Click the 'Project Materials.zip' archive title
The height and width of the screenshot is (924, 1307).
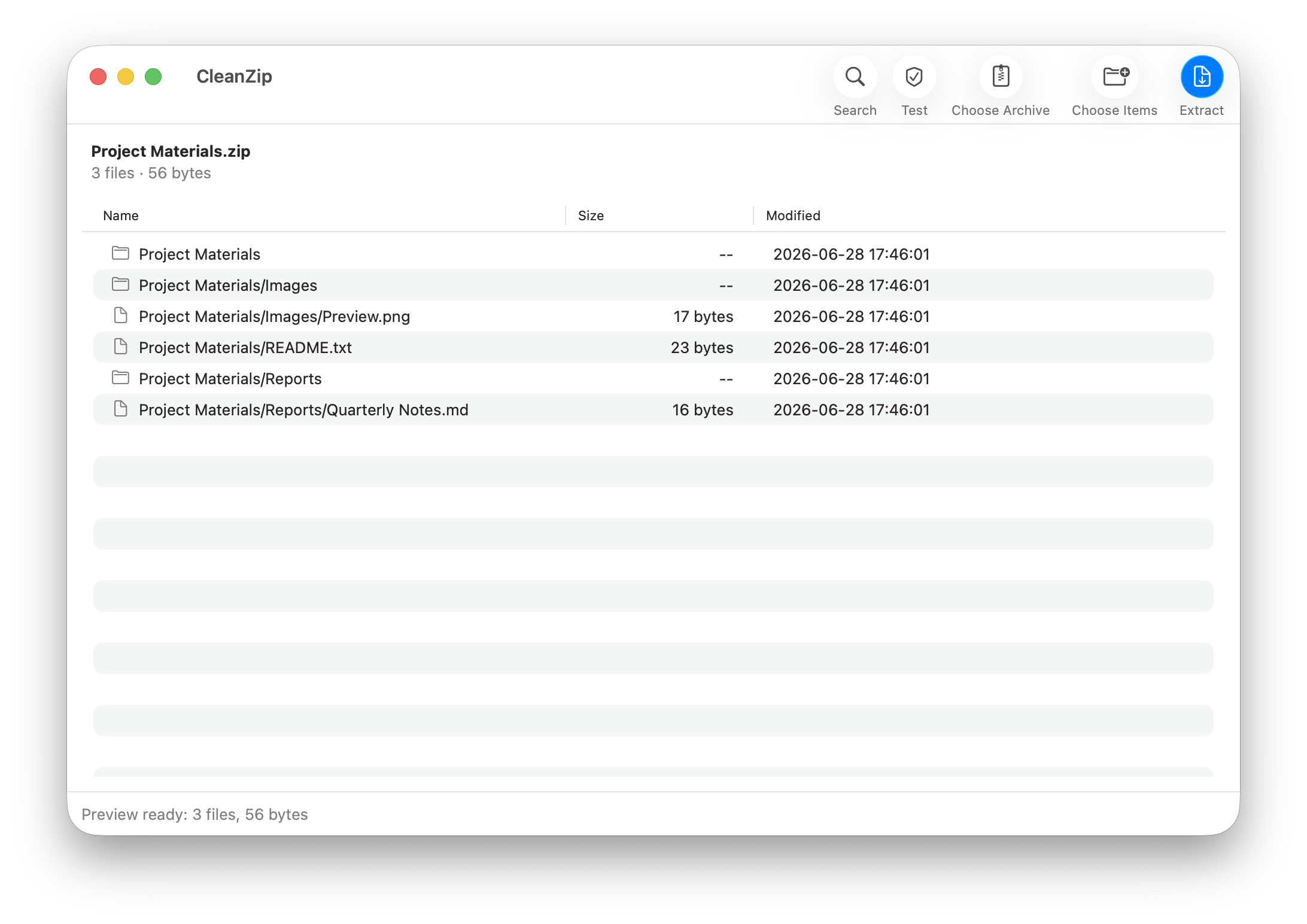coord(171,151)
